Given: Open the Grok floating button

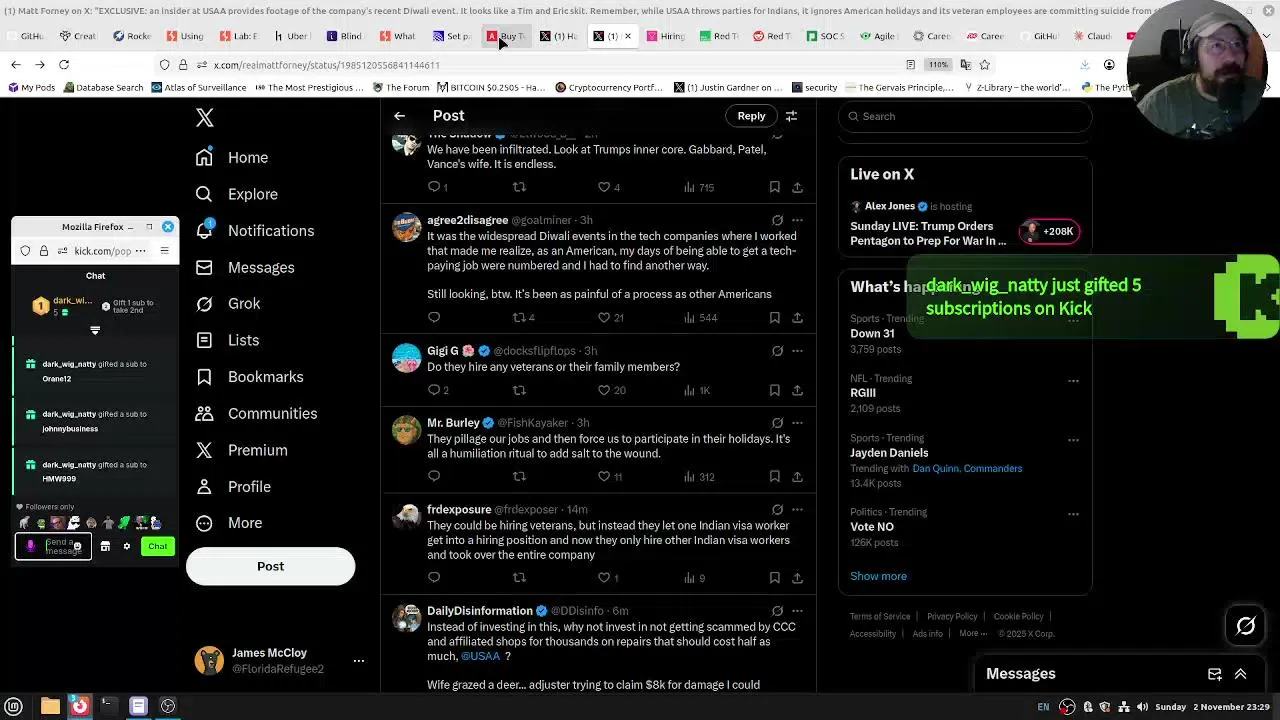Looking at the screenshot, I should click(x=1245, y=626).
